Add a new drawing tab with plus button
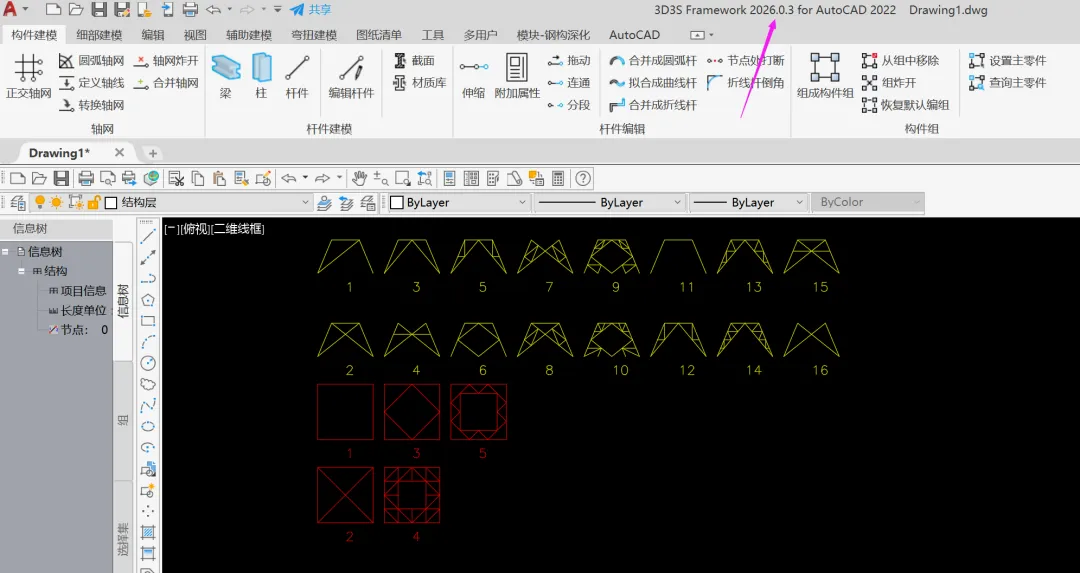Screen dimensions: 1080x573 pyautogui.click(x=153, y=153)
